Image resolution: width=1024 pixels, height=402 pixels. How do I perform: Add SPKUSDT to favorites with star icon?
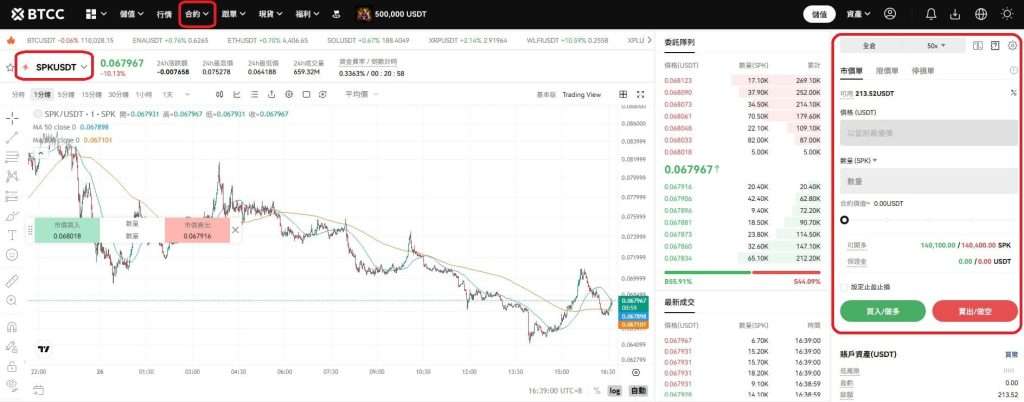(x=9, y=67)
